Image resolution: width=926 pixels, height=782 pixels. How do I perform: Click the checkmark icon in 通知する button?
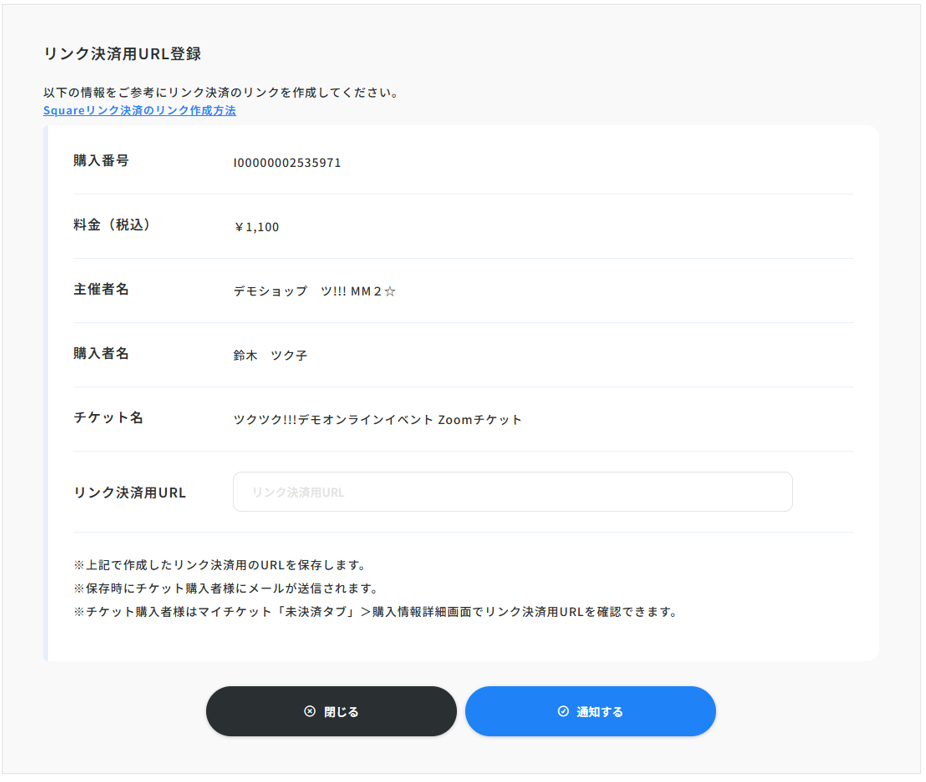[x=563, y=712]
